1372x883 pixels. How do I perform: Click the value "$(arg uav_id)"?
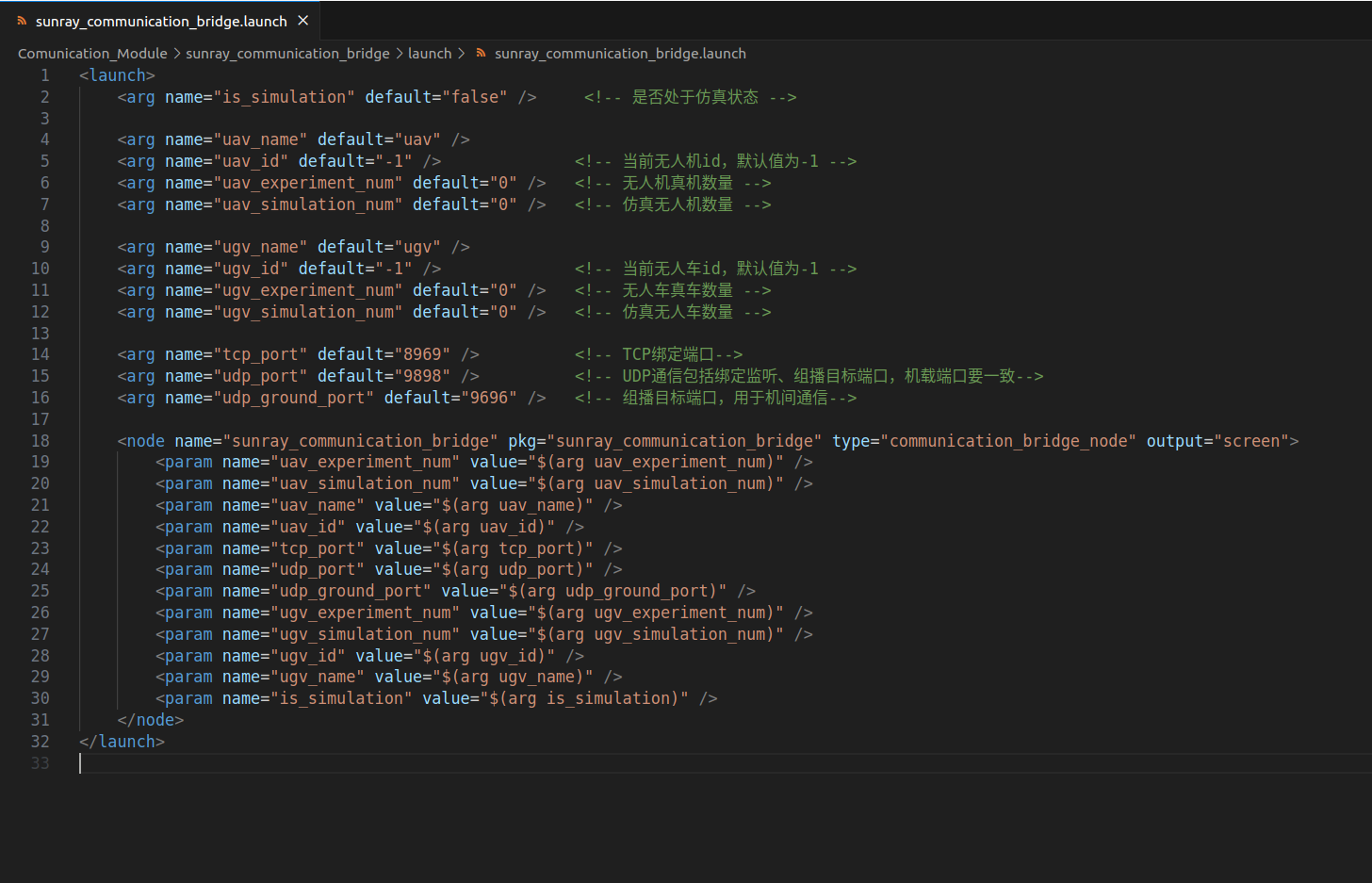pyautogui.click(x=484, y=527)
